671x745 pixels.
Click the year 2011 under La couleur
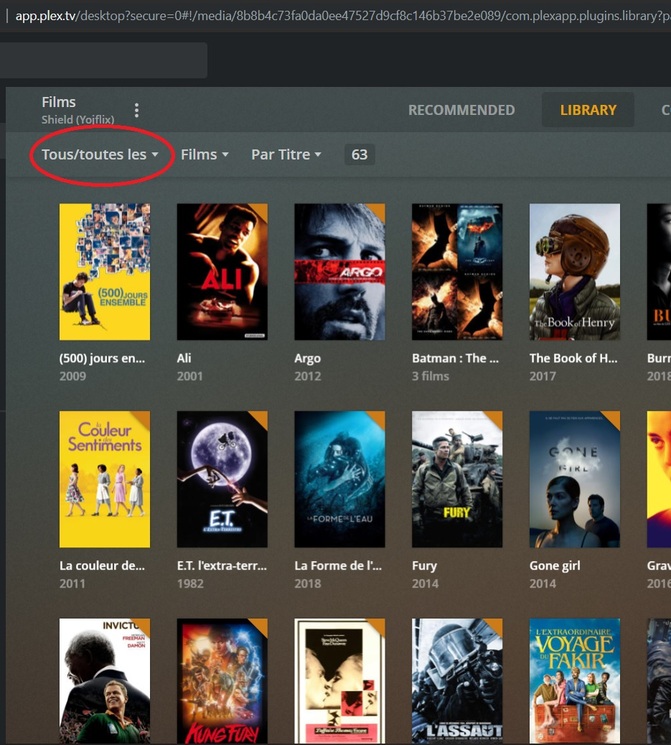(x=72, y=583)
